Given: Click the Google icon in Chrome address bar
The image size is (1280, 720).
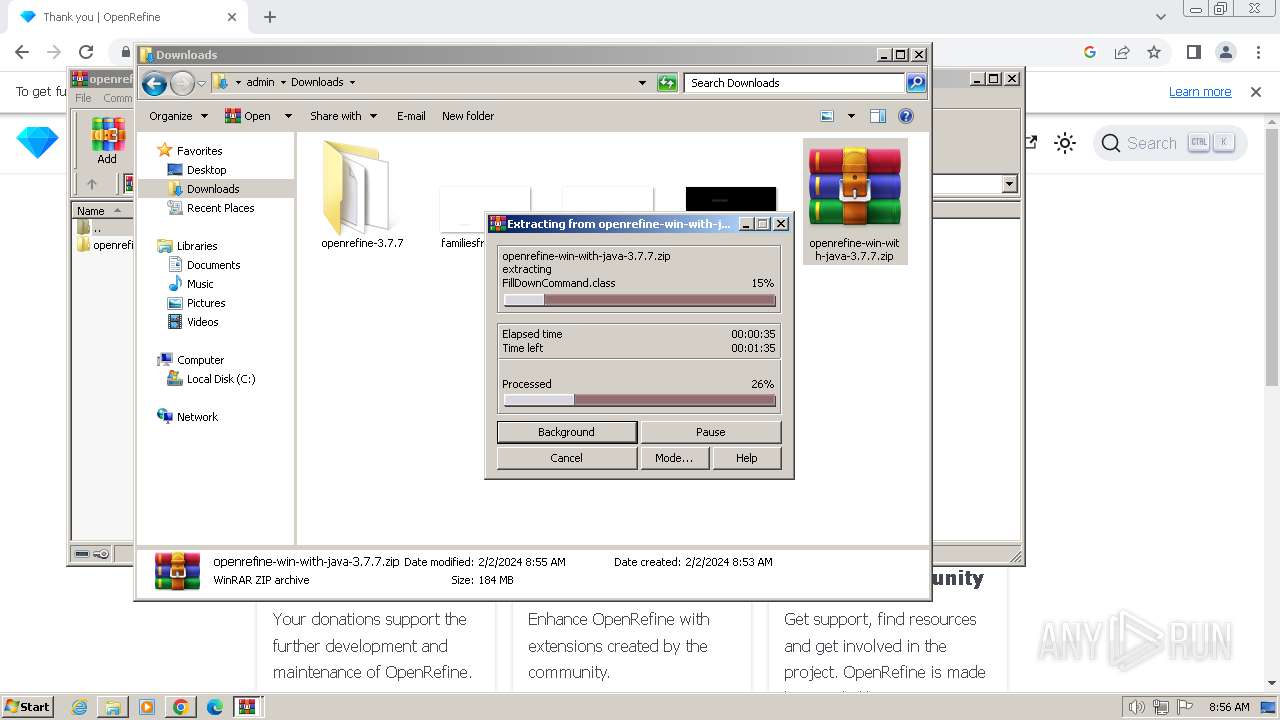Looking at the screenshot, I should [x=1090, y=52].
